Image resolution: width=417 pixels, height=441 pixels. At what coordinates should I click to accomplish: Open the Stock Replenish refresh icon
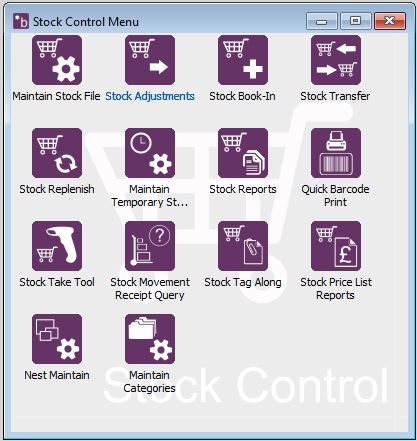tap(57, 153)
